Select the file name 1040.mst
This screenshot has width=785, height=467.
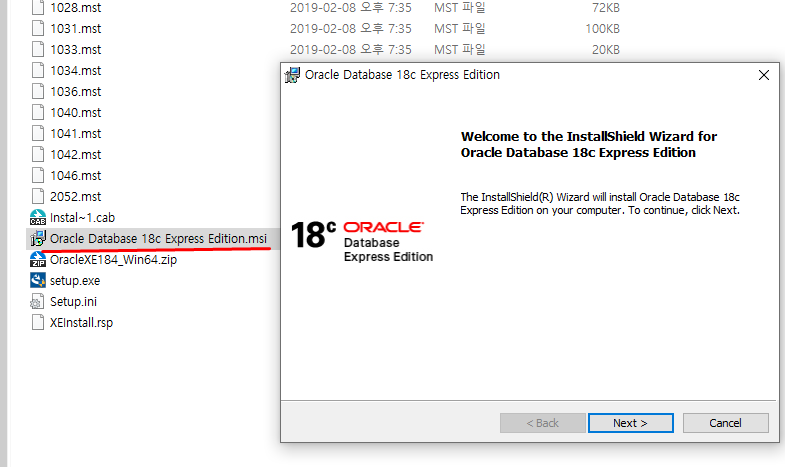pyautogui.click(x=76, y=113)
